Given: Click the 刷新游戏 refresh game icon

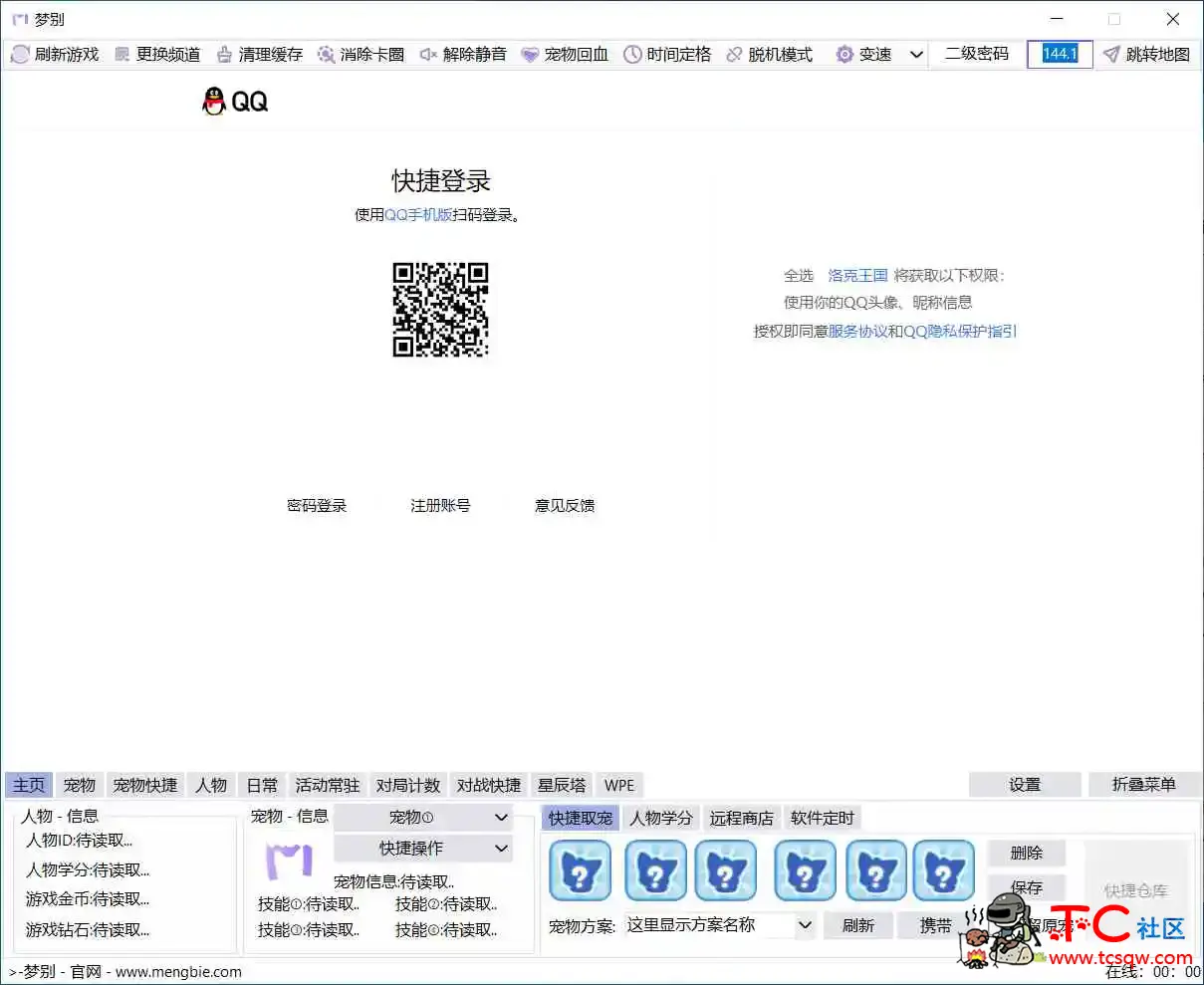Looking at the screenshot, I should pos(20,55).
